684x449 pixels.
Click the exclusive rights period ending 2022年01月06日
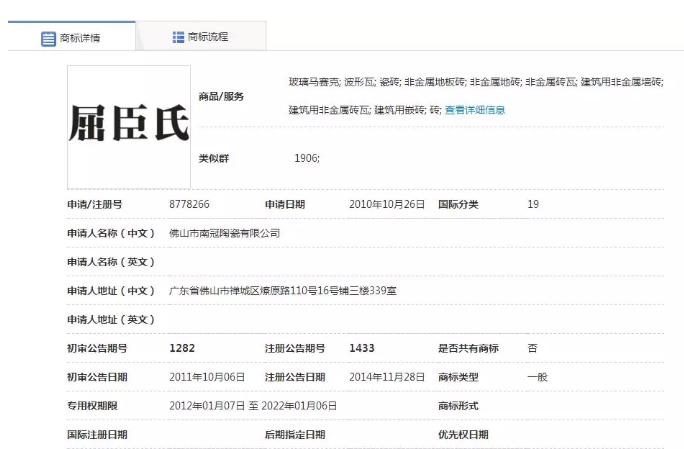click(x=299, y=406)
